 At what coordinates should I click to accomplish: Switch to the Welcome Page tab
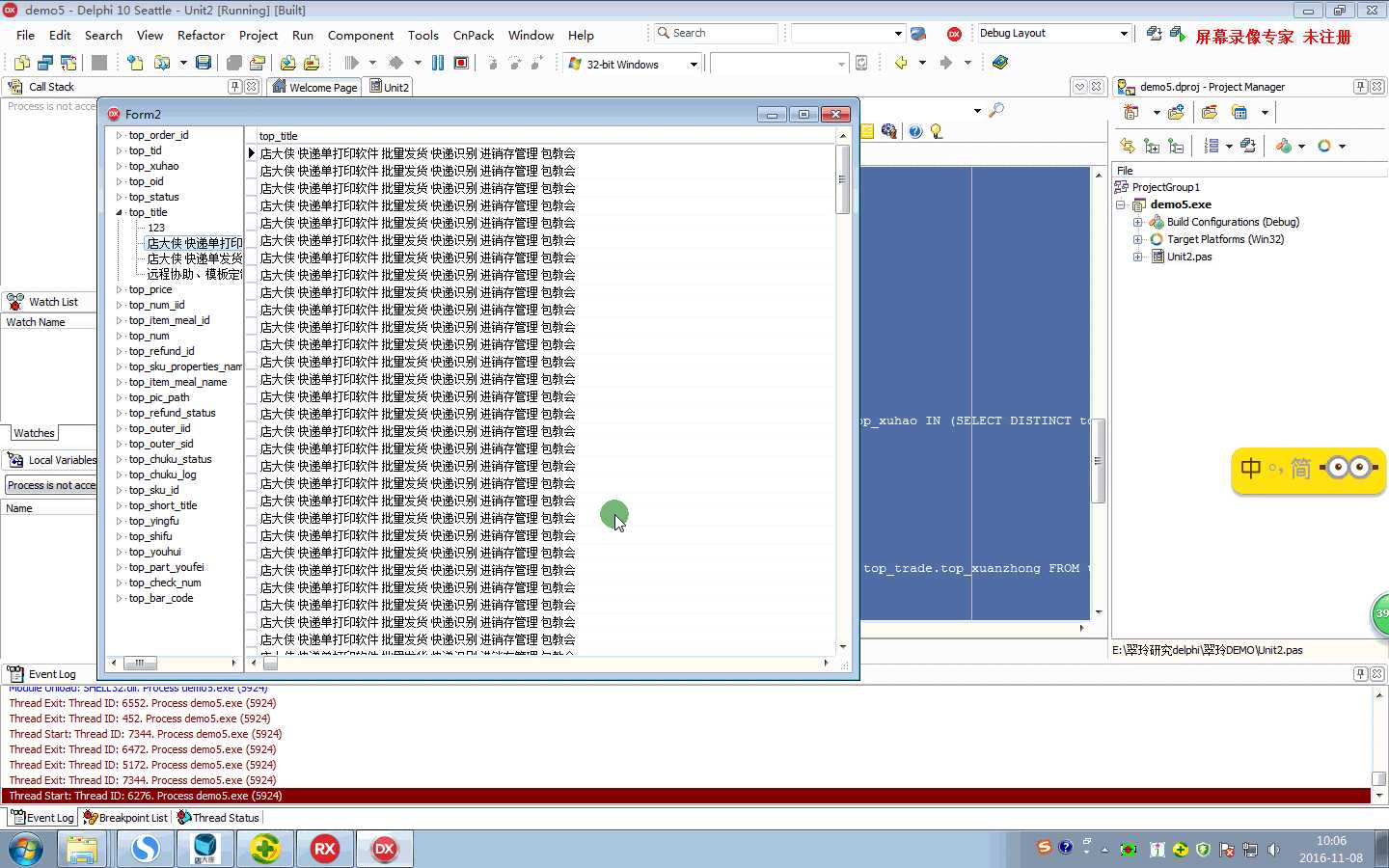[x=315, y=87]
